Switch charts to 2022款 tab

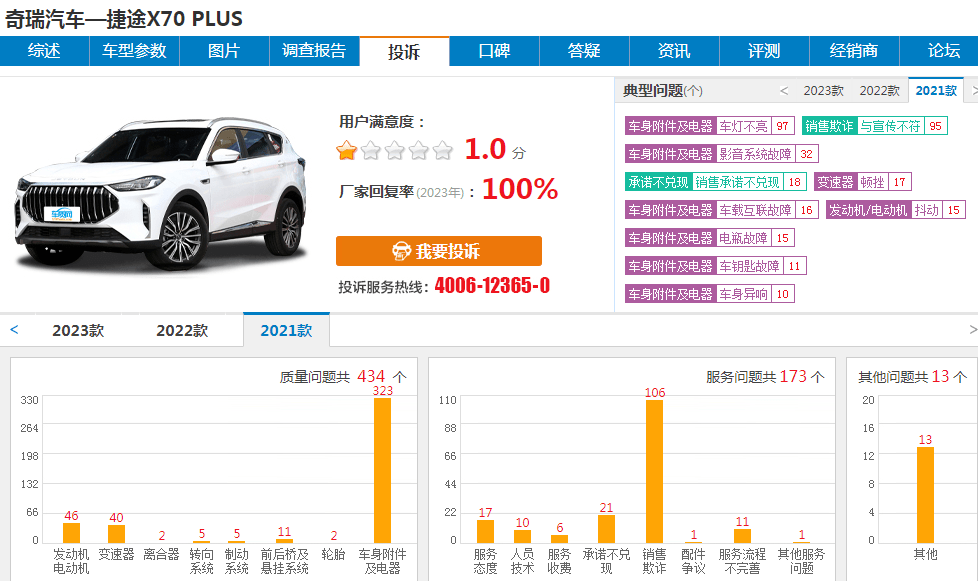pos(182,330)
